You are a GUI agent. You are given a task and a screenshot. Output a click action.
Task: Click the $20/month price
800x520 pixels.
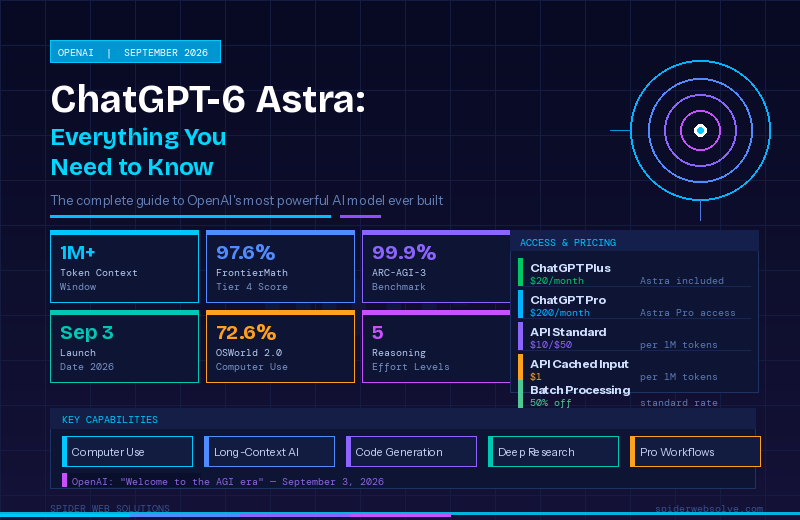coord(557,281)
